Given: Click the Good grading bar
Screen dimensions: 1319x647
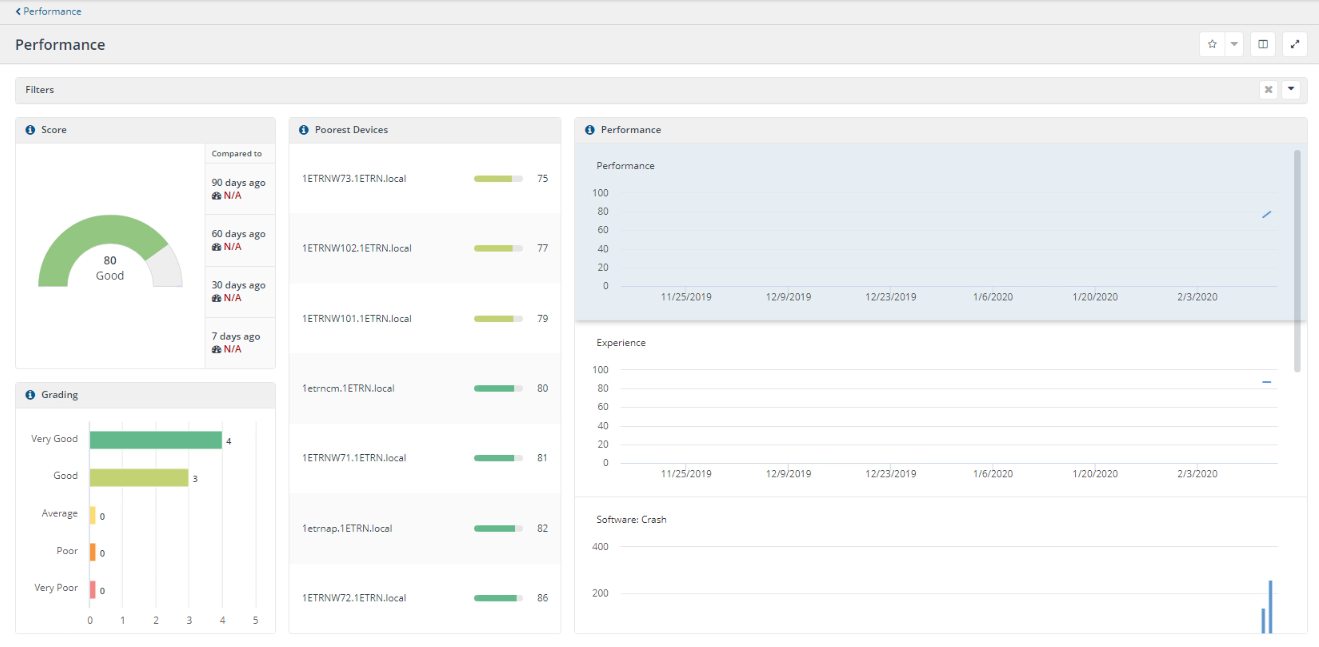Looking at the screenshot, I should tap(139, 477).
